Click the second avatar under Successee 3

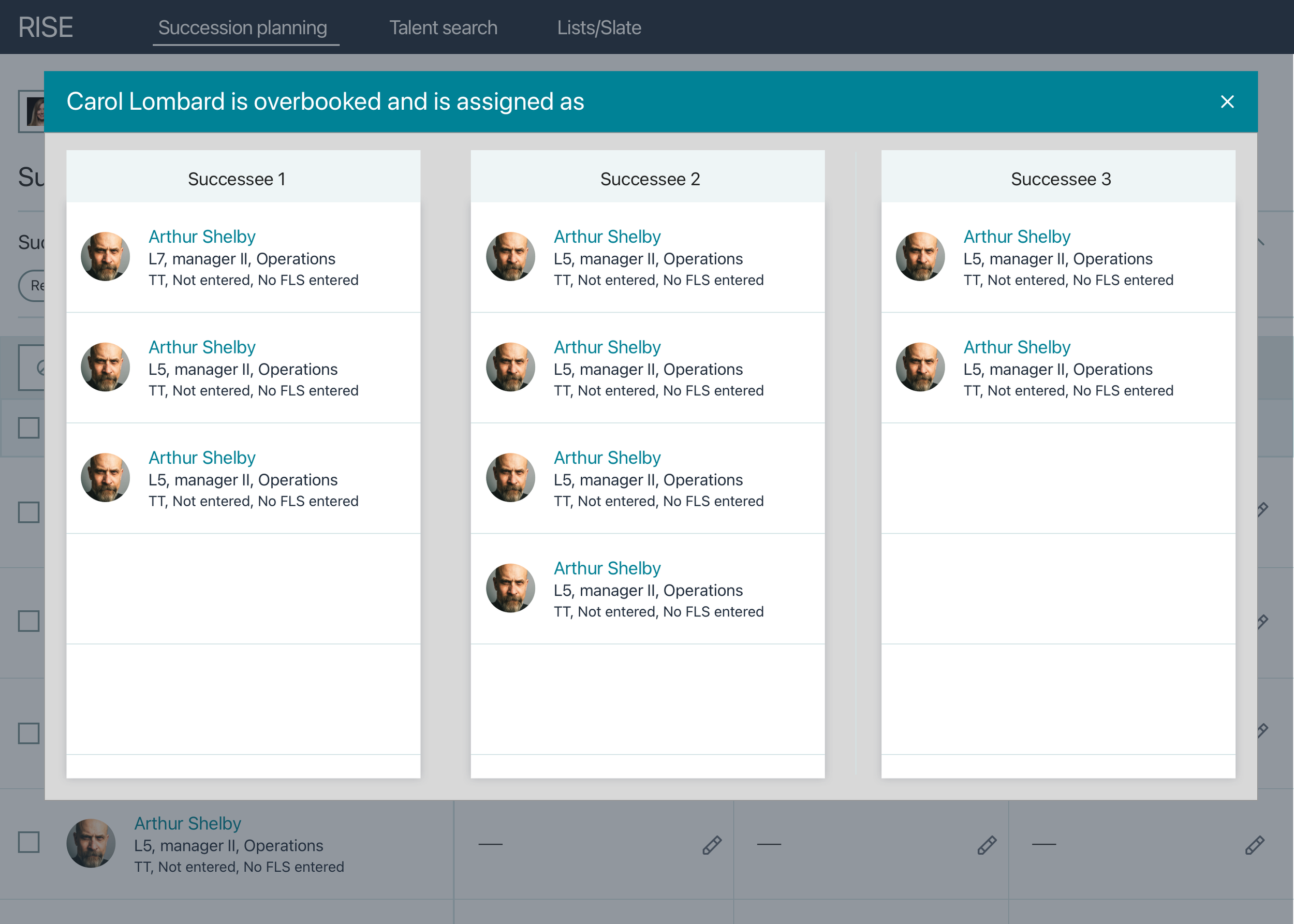coord(920,367)
